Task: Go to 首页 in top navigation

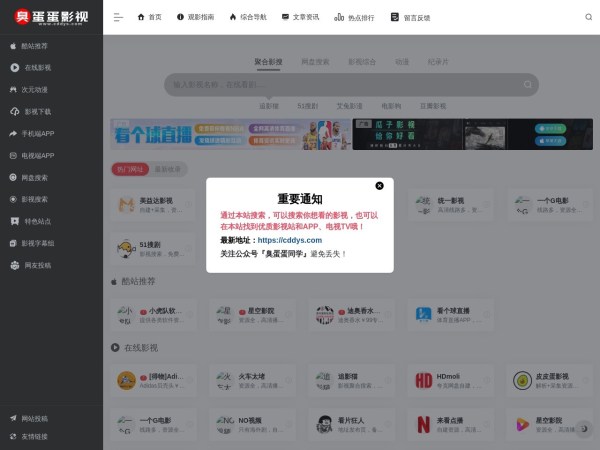Action: (x=148, y=17)
